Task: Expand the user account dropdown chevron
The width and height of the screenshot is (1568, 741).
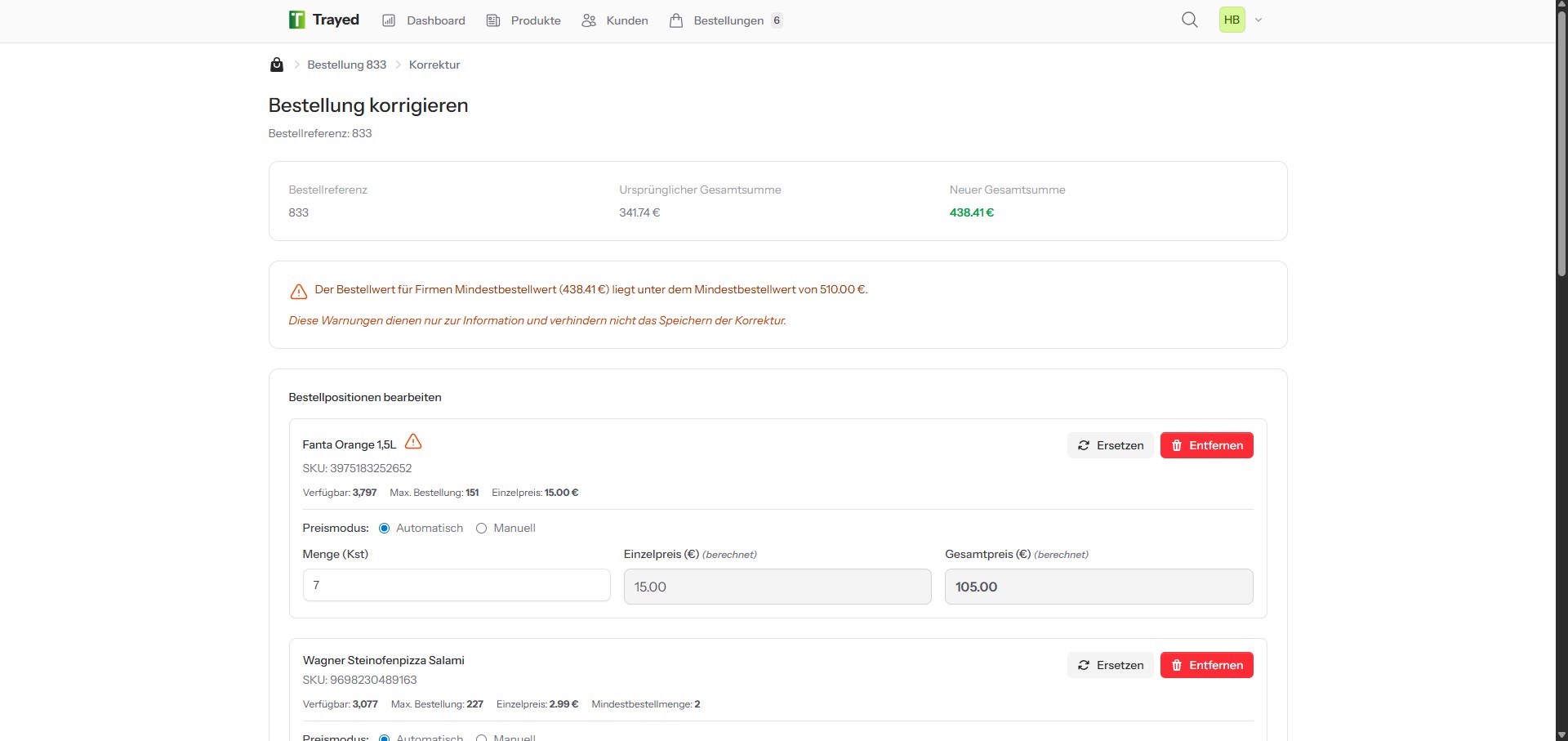Action: 1258,20
